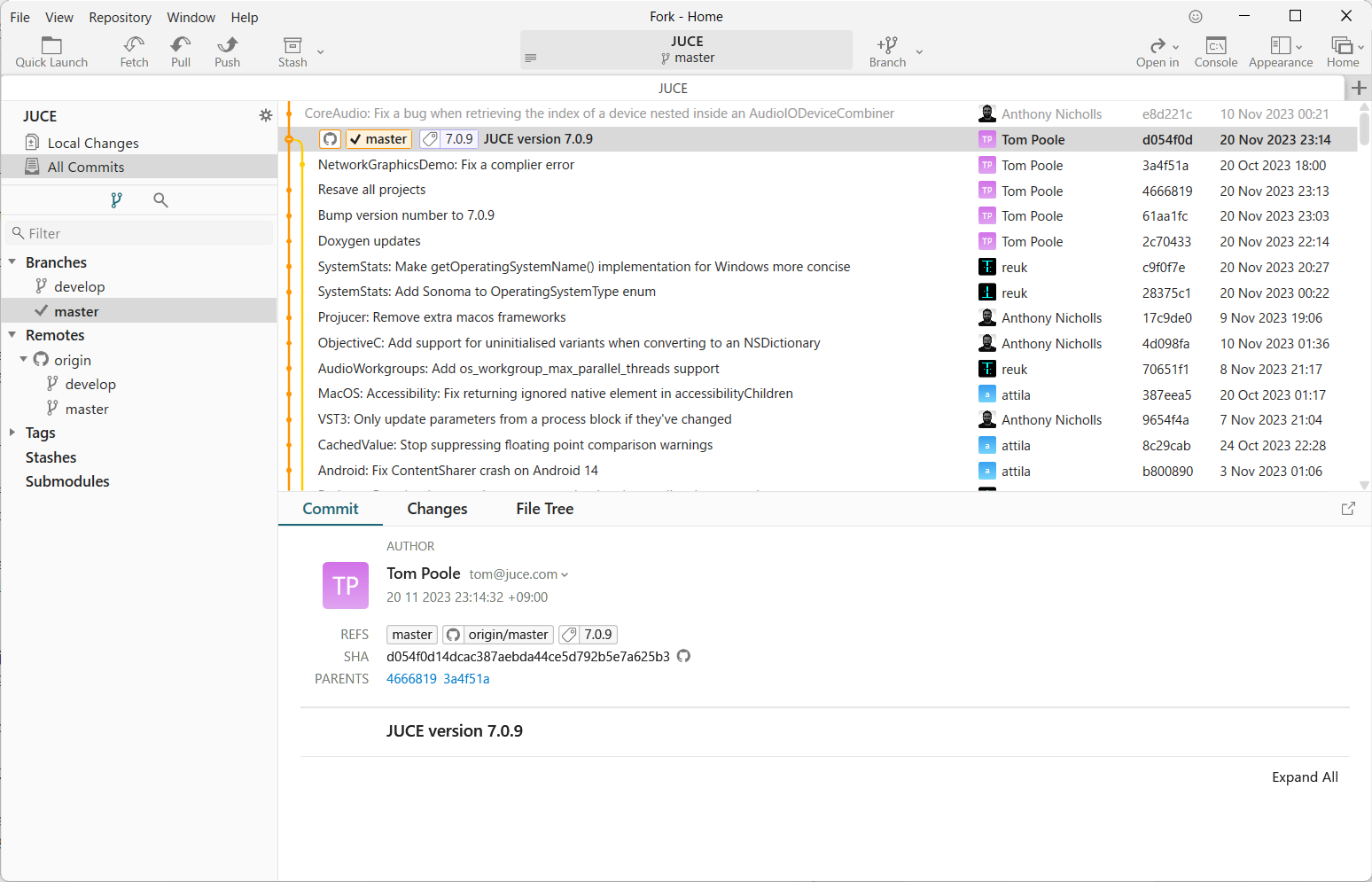
Task: Switch sidebar to branches view icon
Action: click(x=116, y=200)
